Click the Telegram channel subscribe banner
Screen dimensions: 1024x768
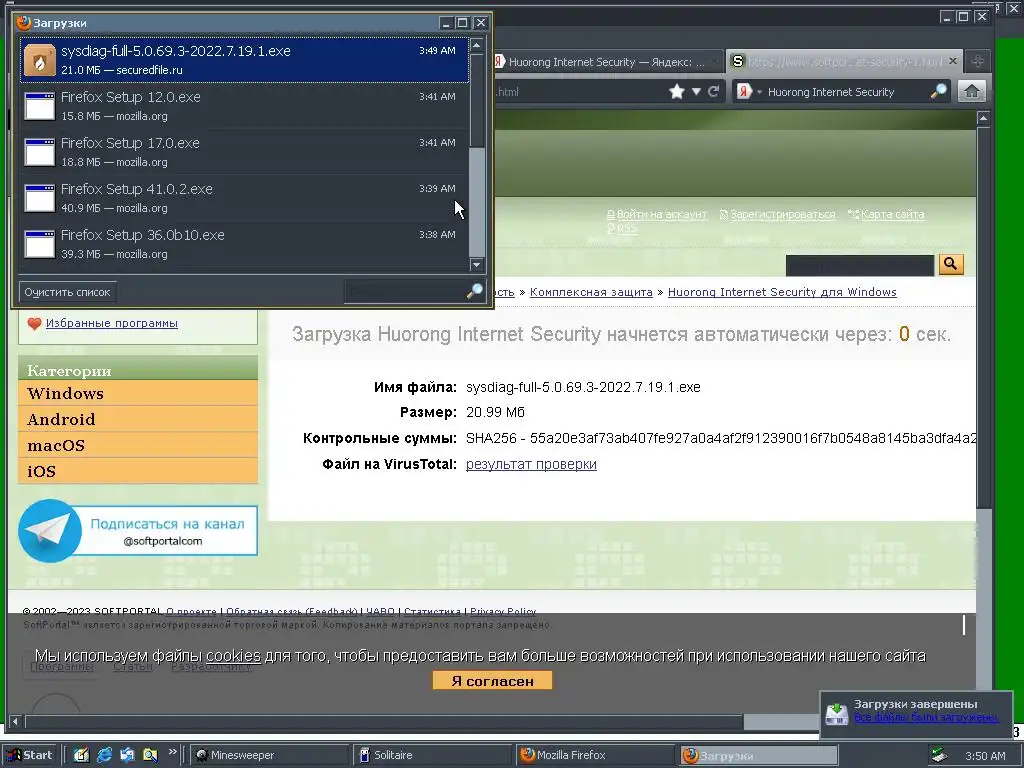point(138,530)
